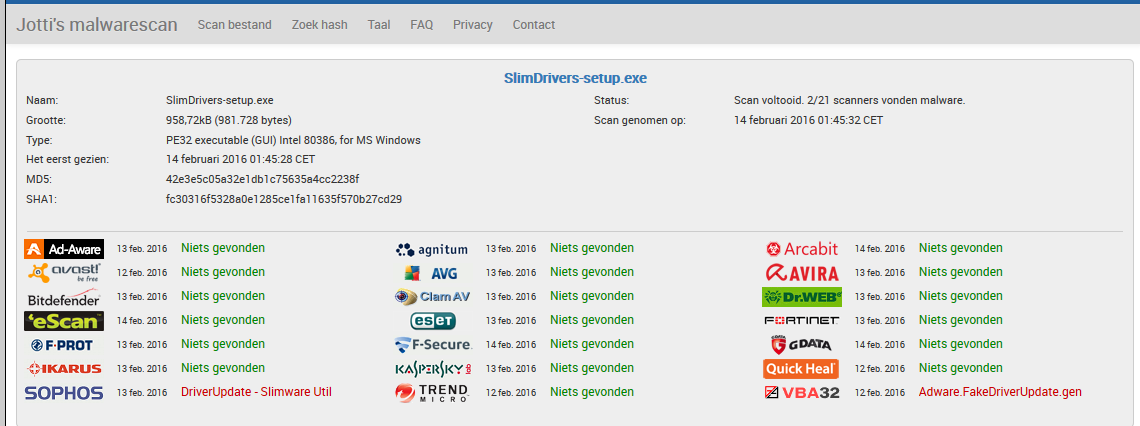Click Niets gevonden next to Ad-Aware
The image size is (1140, 426).
click(223, 248)
